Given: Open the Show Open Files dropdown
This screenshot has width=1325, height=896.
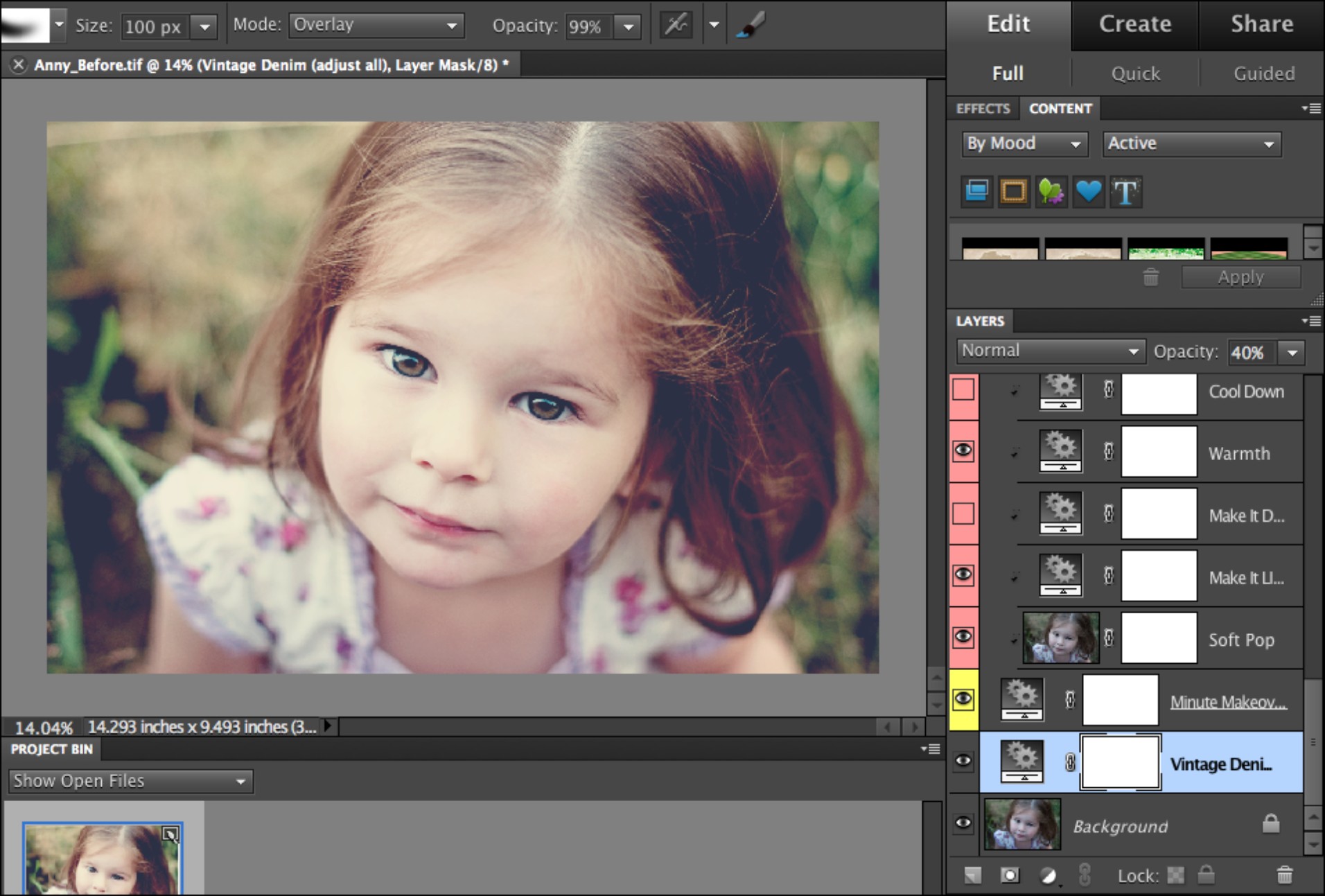Looking at the screenshot, I should [x=131, y=781].
